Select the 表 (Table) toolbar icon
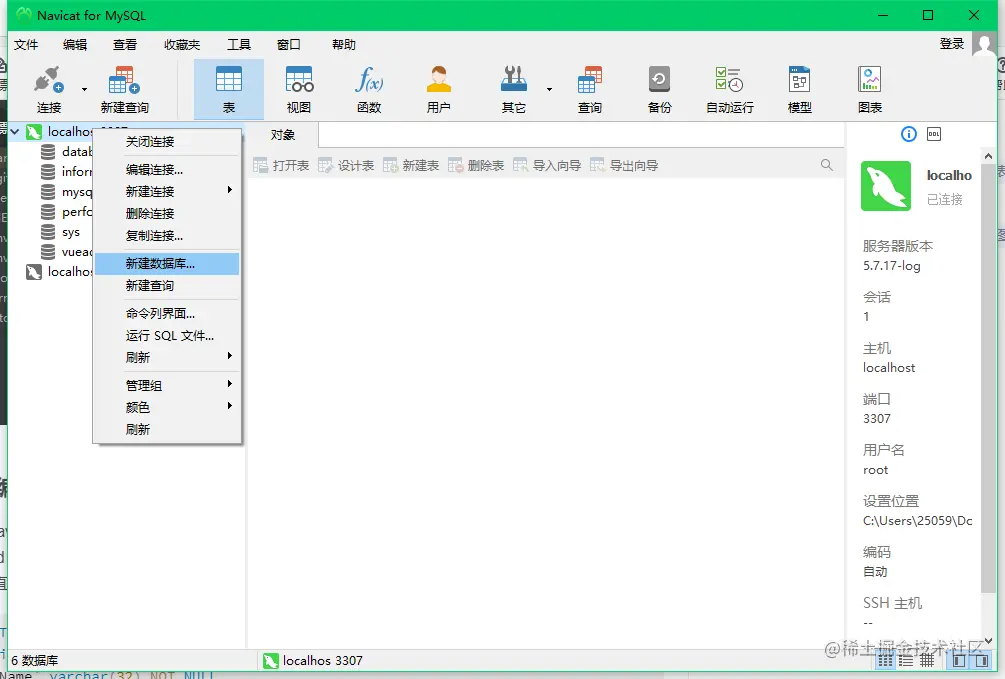 229,80
